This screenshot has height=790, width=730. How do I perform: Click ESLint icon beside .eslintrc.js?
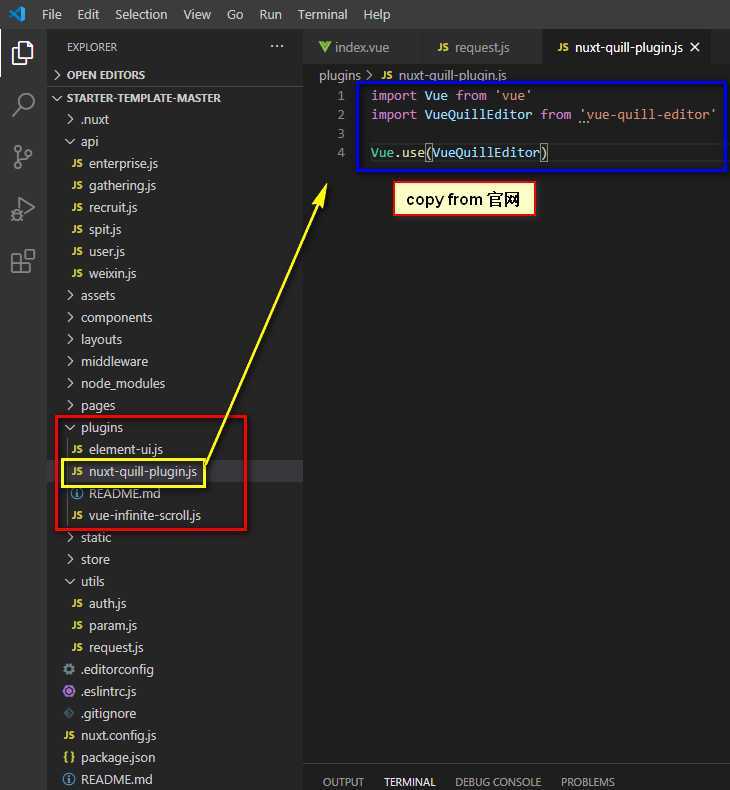pos(69,691)
